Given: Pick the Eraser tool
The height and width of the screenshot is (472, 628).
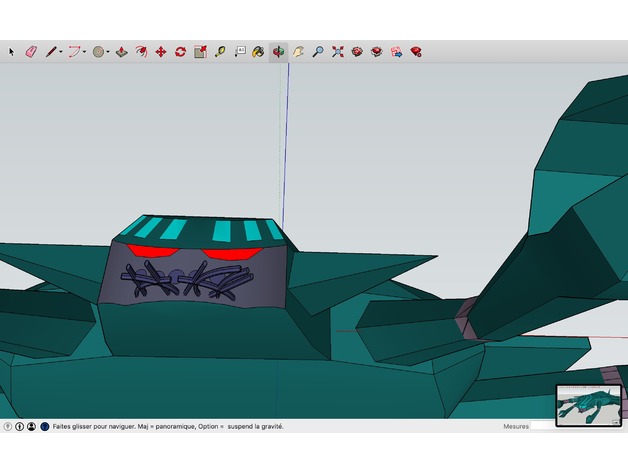Looking at the screenshot, I should coord(30,51).
